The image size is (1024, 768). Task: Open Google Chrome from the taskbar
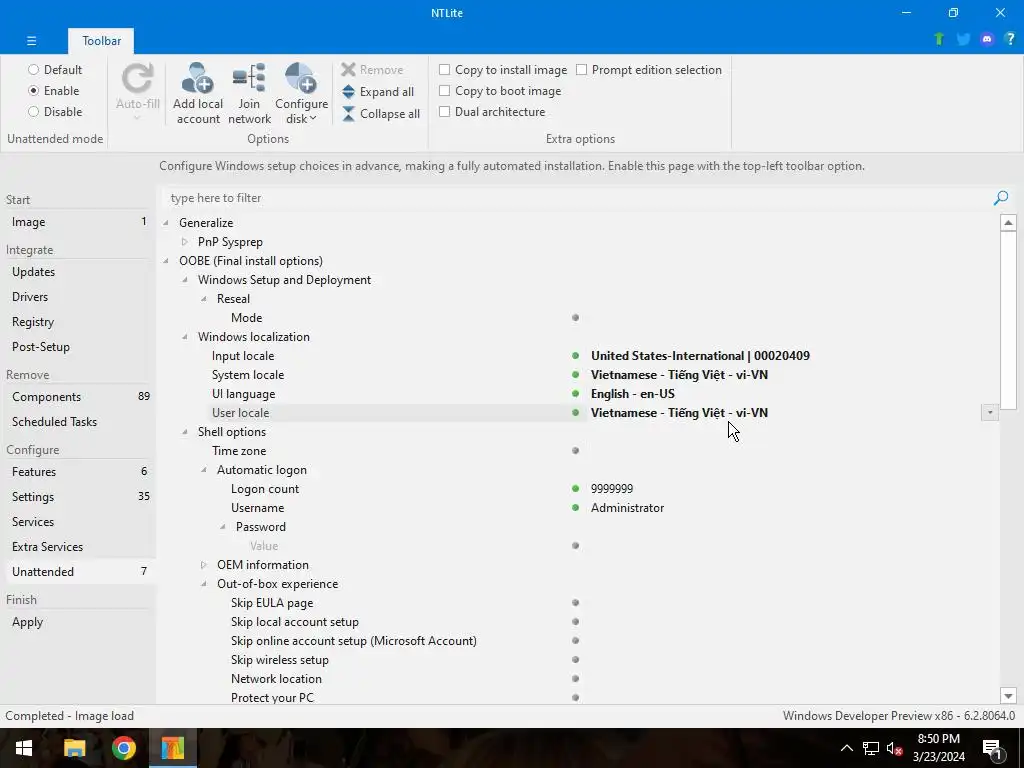click(123, 748)
